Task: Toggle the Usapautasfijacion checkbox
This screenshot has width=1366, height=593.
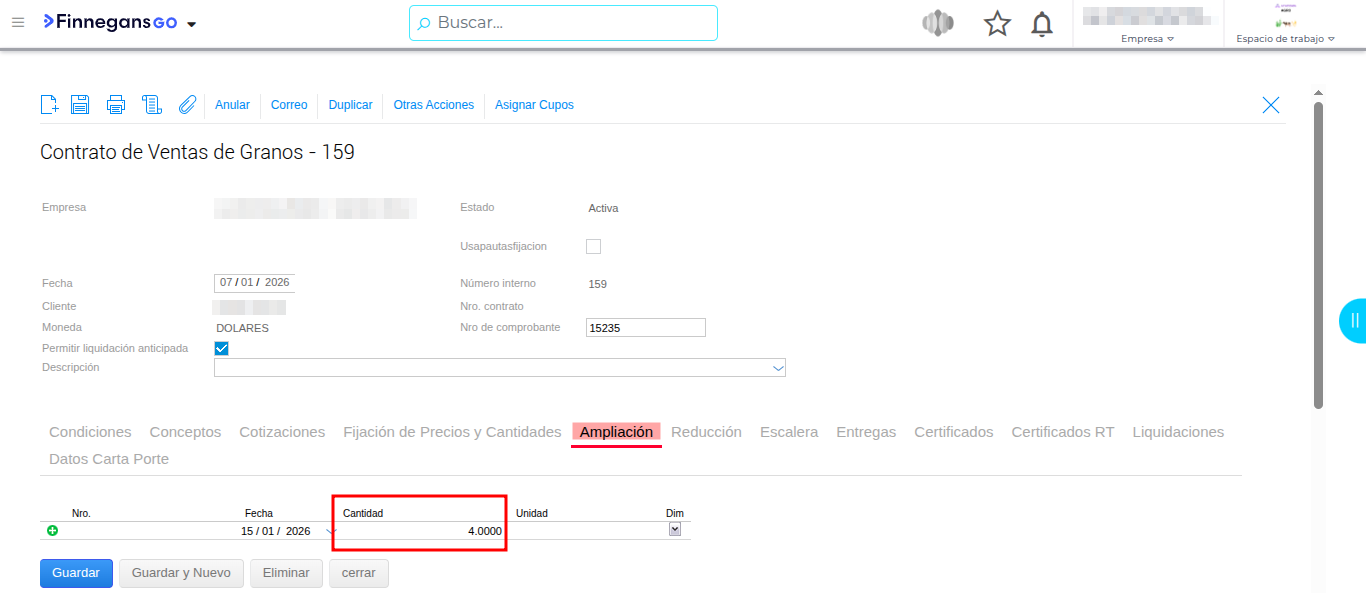Action: pos(593,246)
